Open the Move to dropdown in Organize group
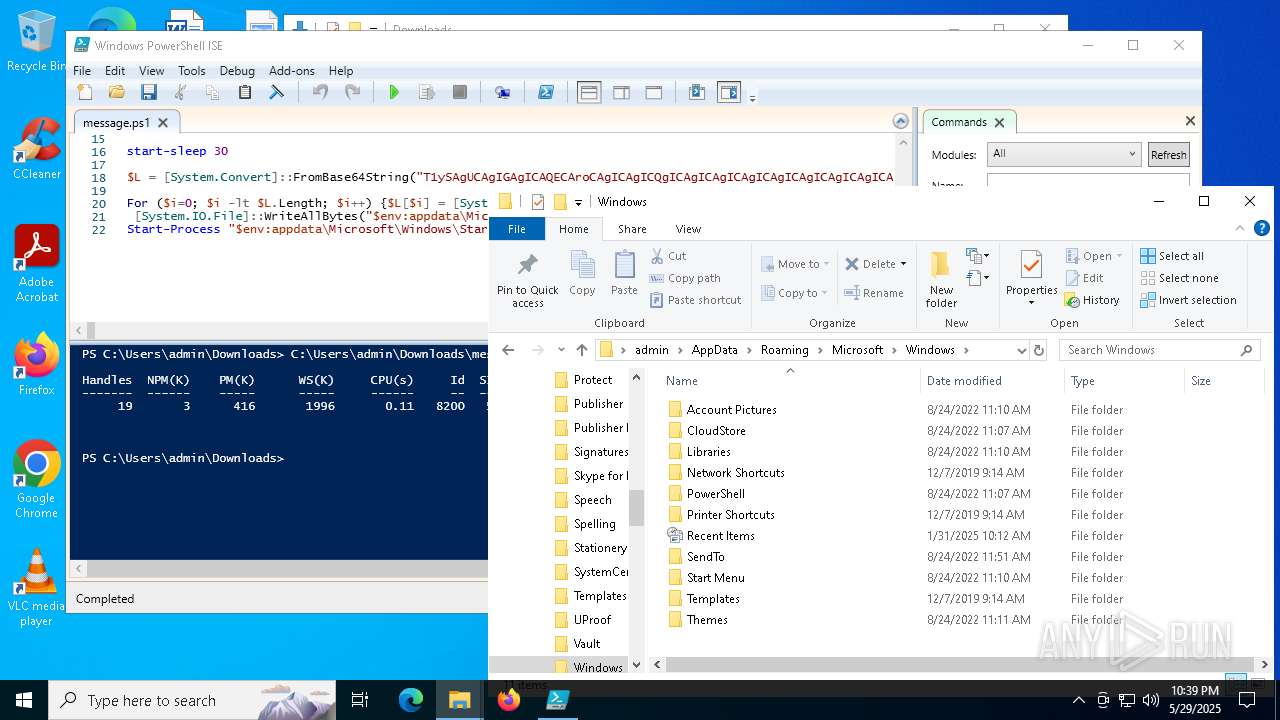This screenshot has width=1280, height=720. point(796,264)
